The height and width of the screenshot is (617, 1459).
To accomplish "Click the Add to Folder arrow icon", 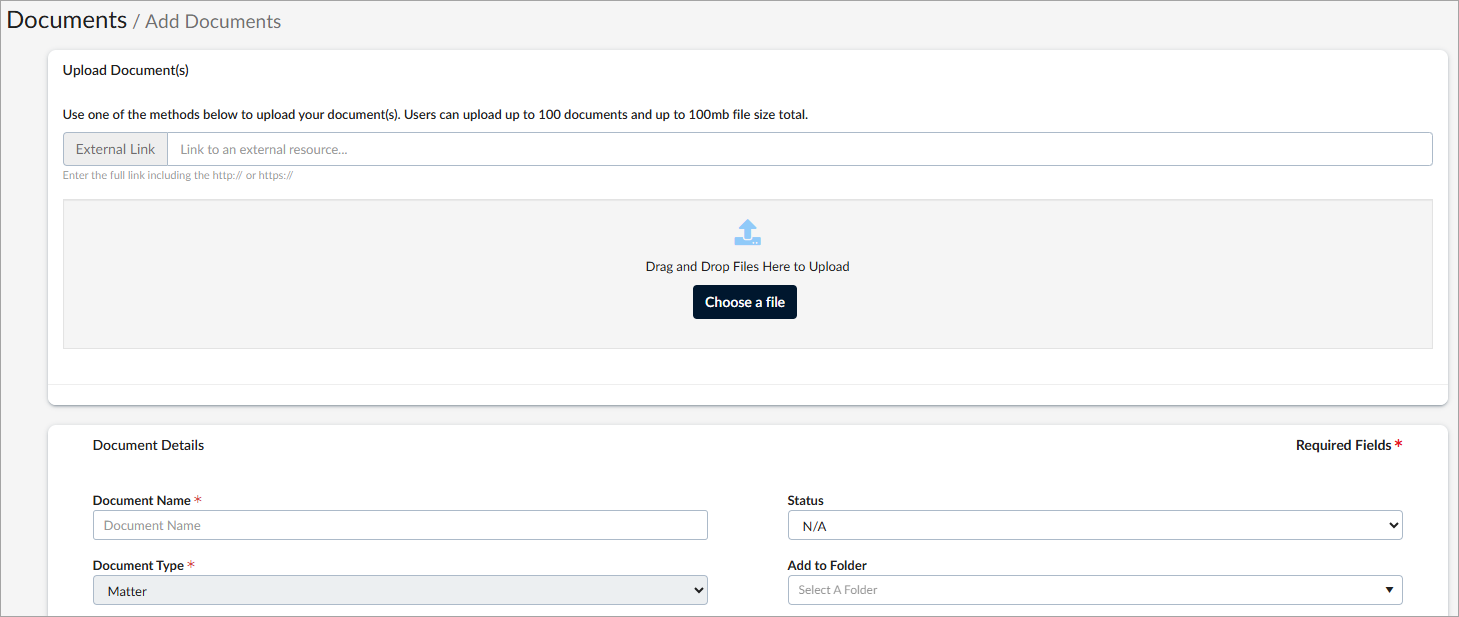I will 1389,590.
